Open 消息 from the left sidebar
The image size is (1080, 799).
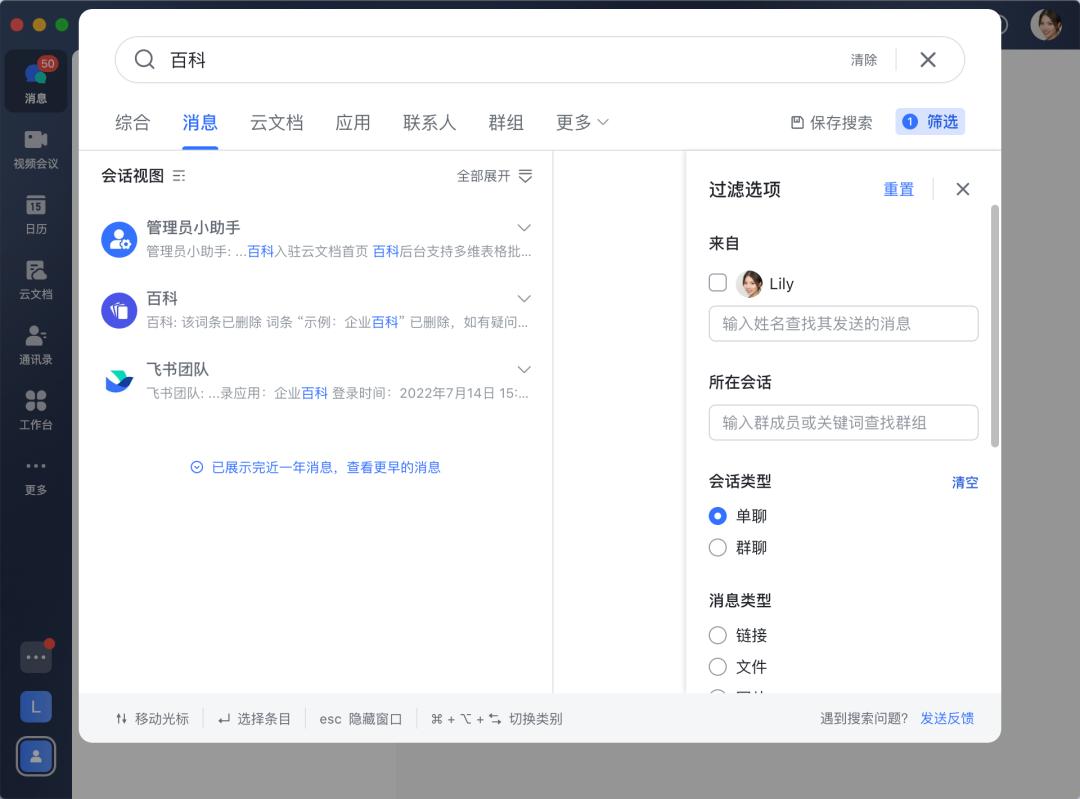pos(36,80)
